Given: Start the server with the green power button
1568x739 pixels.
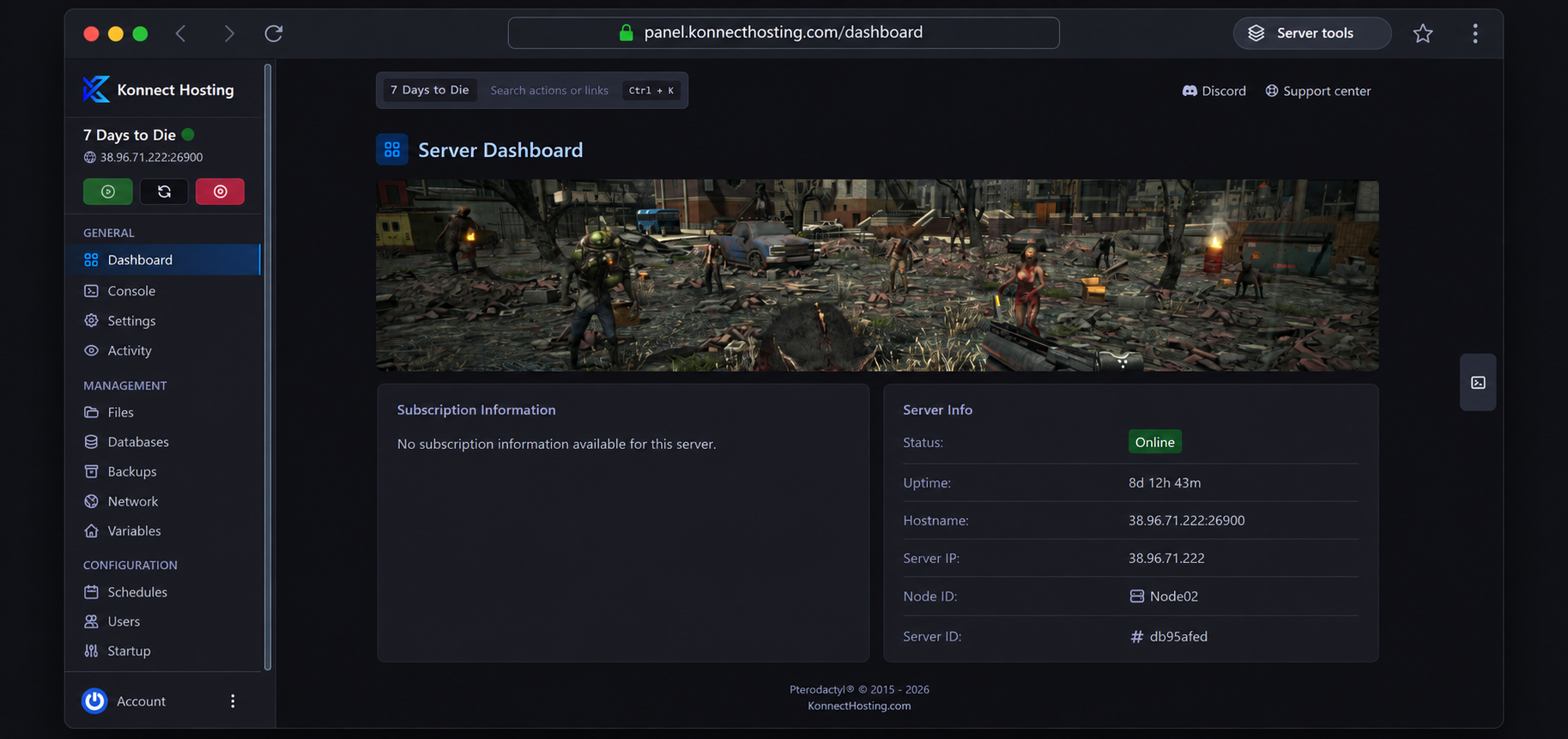Looking at the screenshot, I should tap(108, 191).
